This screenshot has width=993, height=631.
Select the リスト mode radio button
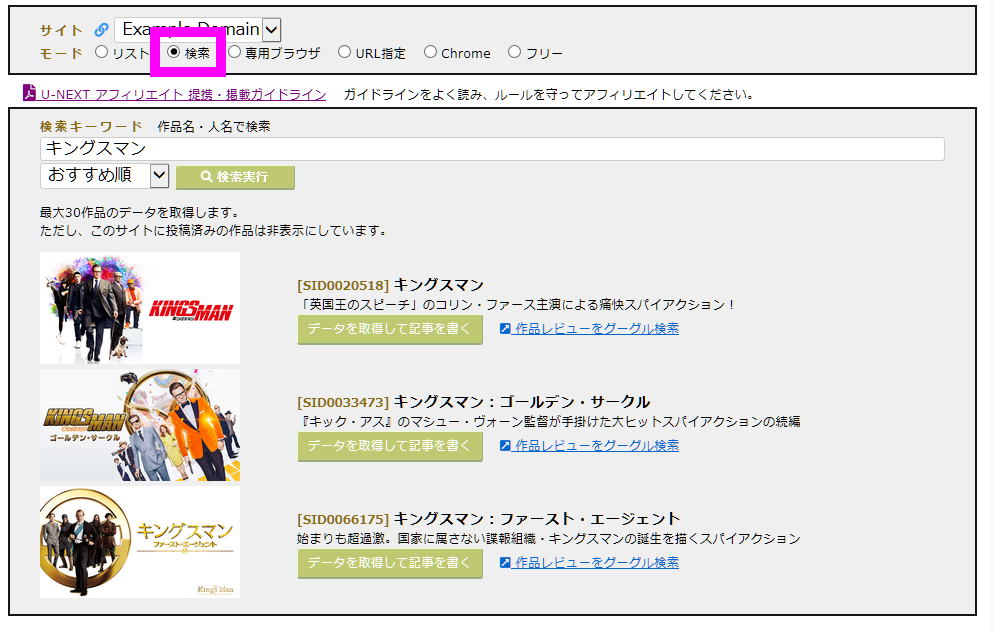[102, 52]
